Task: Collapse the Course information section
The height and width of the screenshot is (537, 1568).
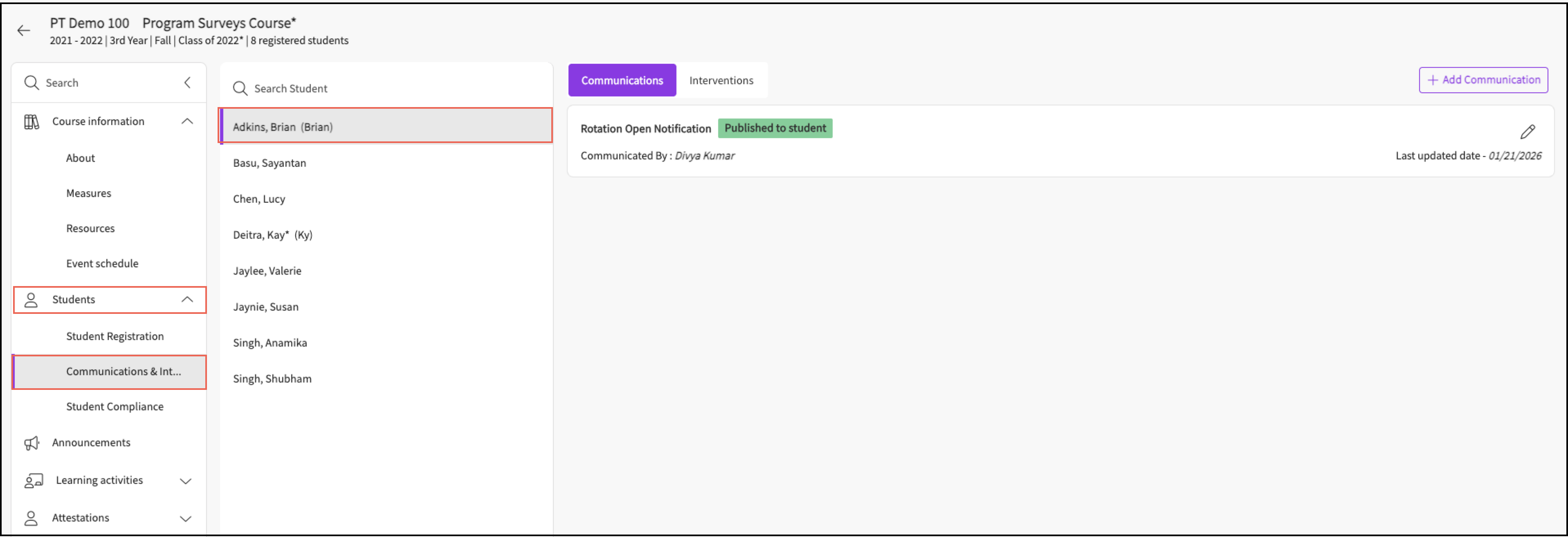Action: pyautogui.click(x=187, y=122)
